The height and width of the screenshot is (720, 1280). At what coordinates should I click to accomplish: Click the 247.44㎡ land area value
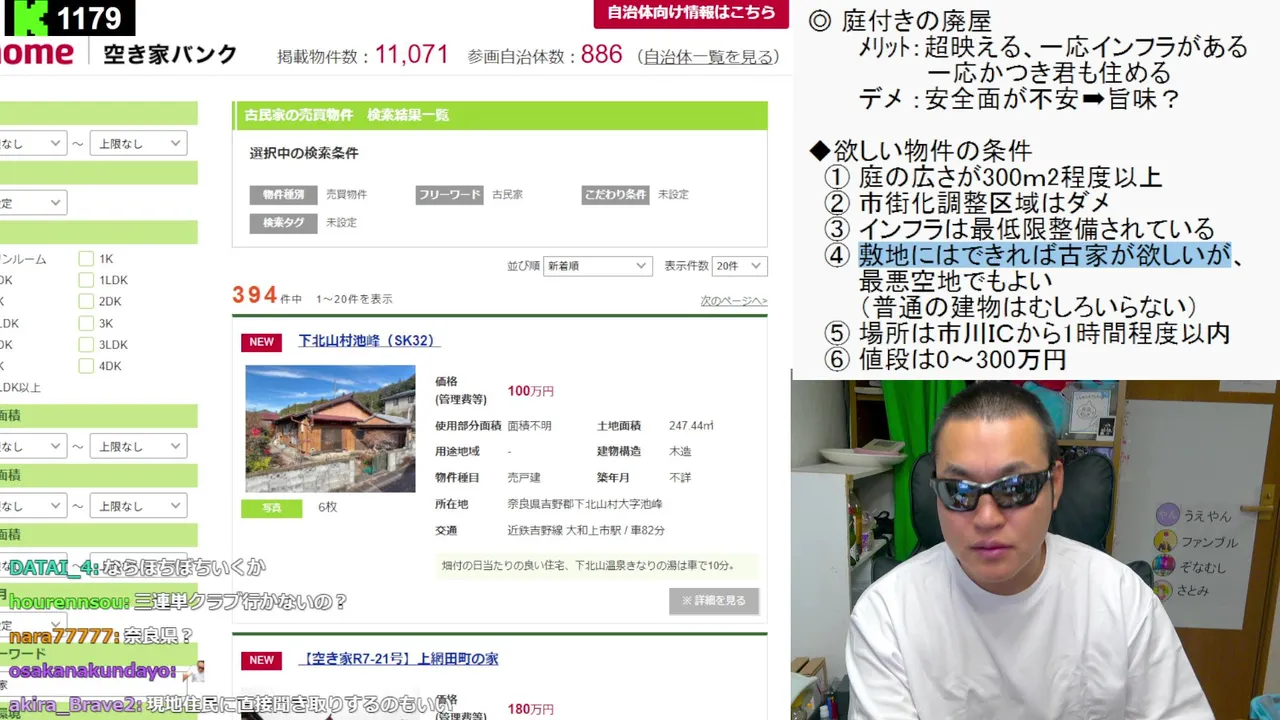coord(691,426)
